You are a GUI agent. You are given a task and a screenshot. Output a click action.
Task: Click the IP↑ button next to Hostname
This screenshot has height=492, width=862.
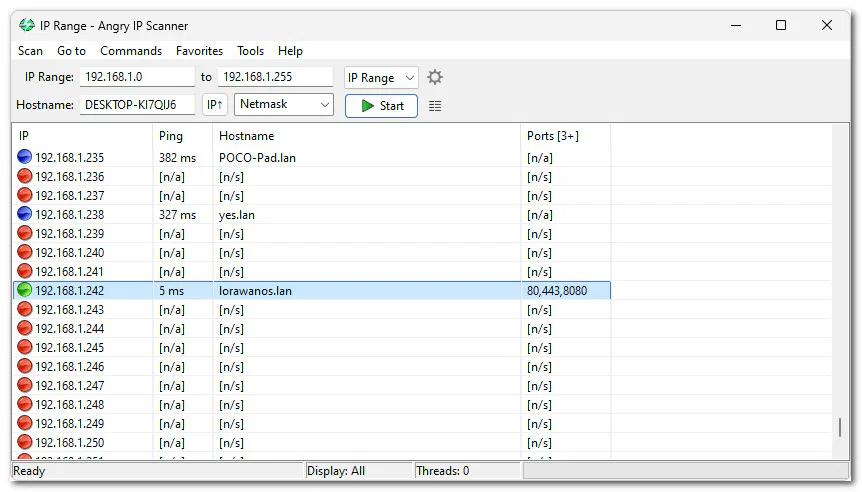tap(215, 104)
